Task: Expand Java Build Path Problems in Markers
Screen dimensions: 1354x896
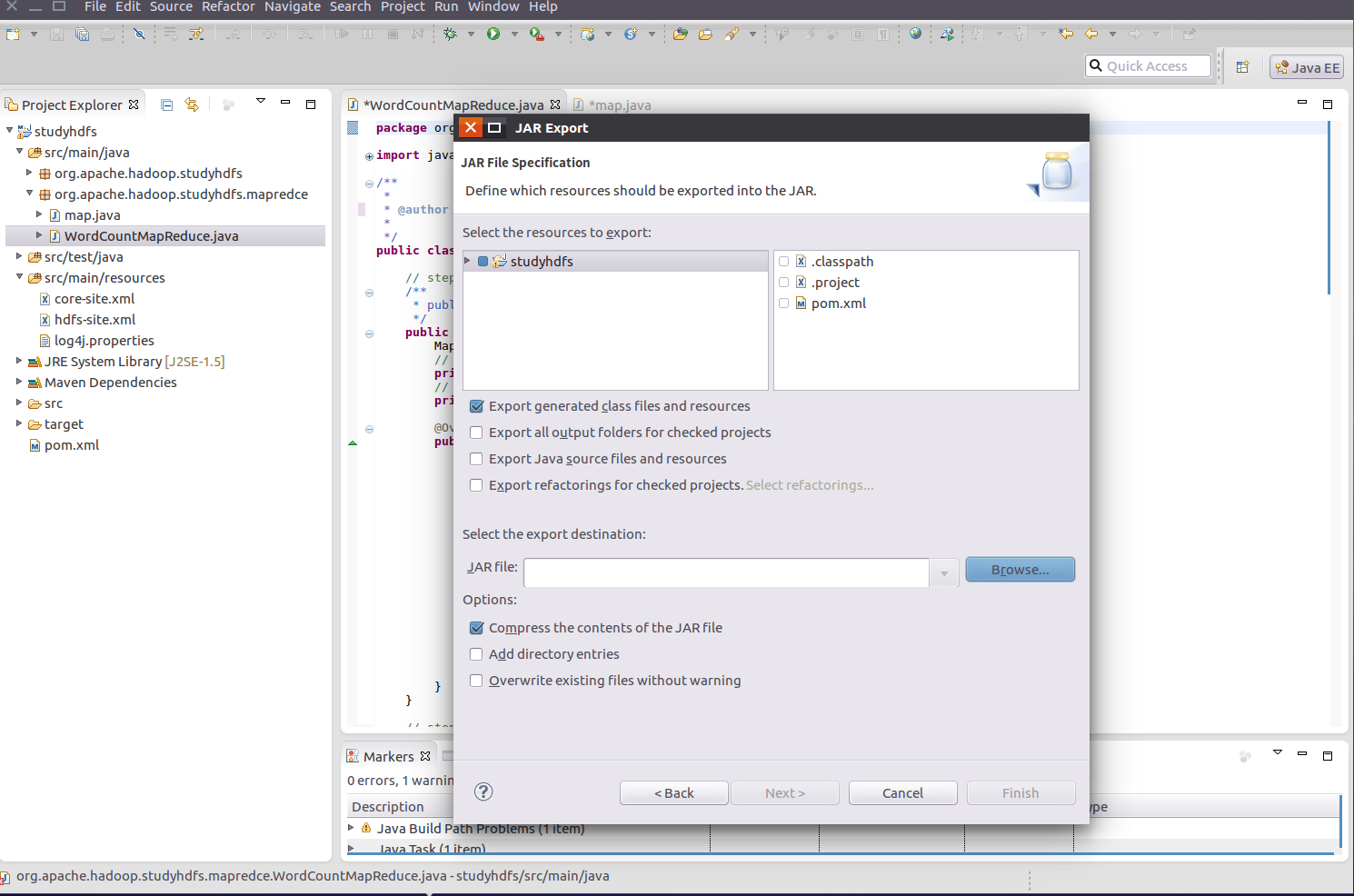Action: [352, 828]
